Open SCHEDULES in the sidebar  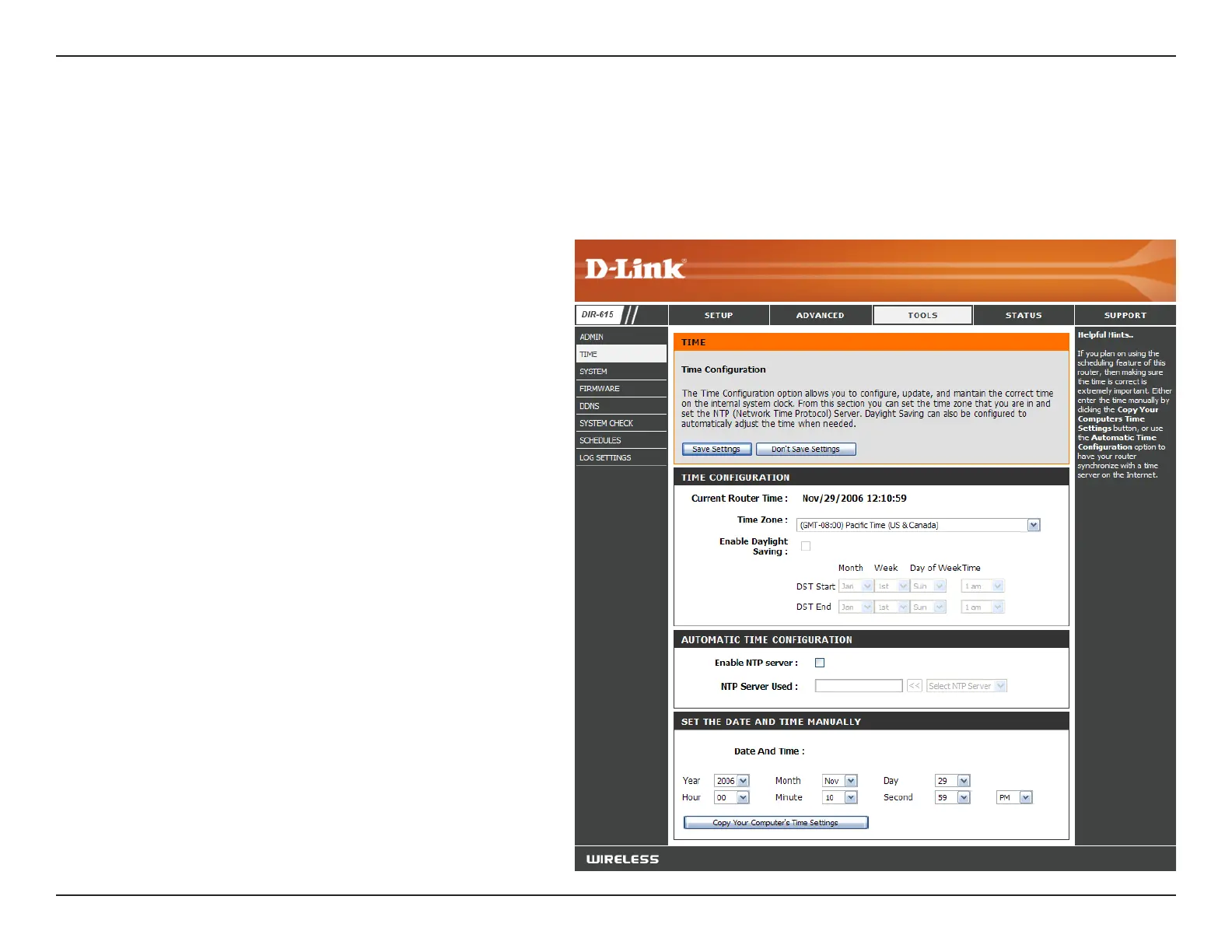[x=621, y=440]
